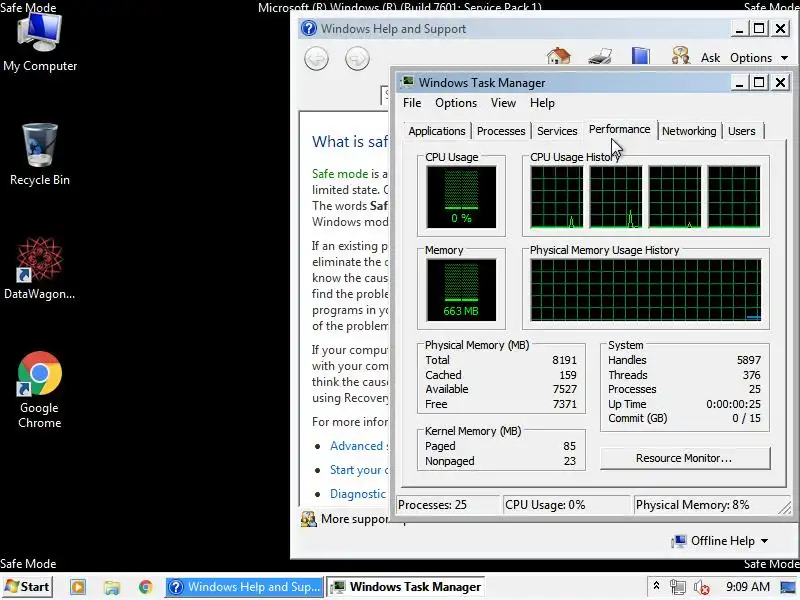Click the Up Time value 0:00:00:25
Screen dimensions: 800x600
[733, 404]
